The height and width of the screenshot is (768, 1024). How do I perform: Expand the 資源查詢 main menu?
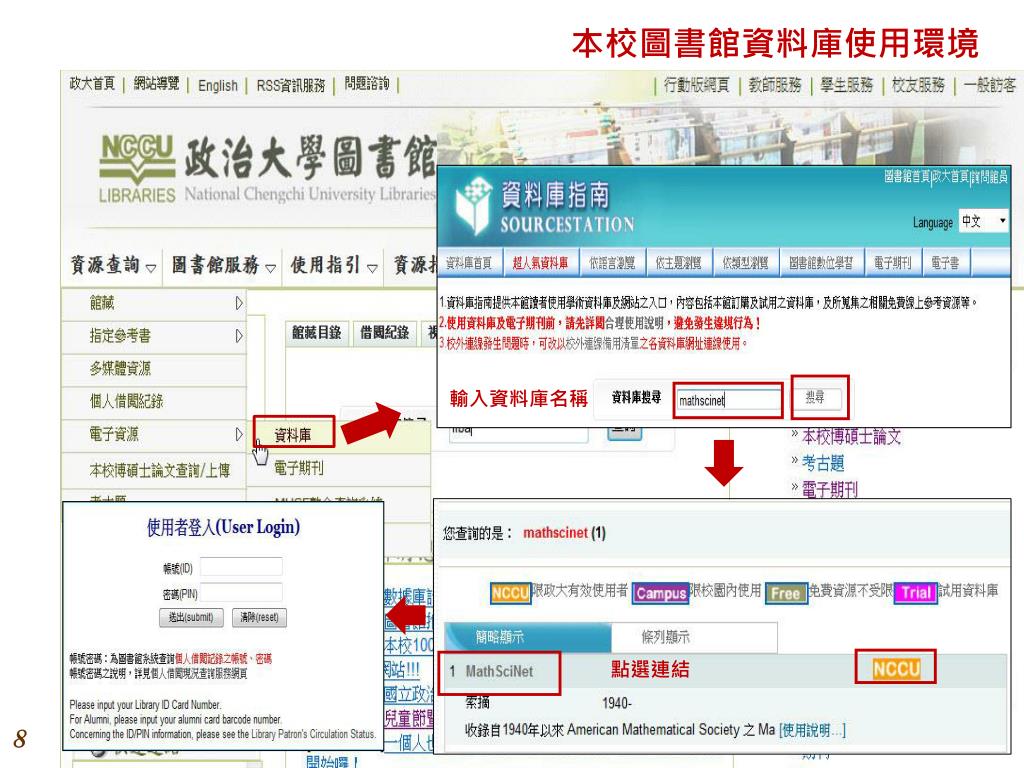[x=113, y=265]
